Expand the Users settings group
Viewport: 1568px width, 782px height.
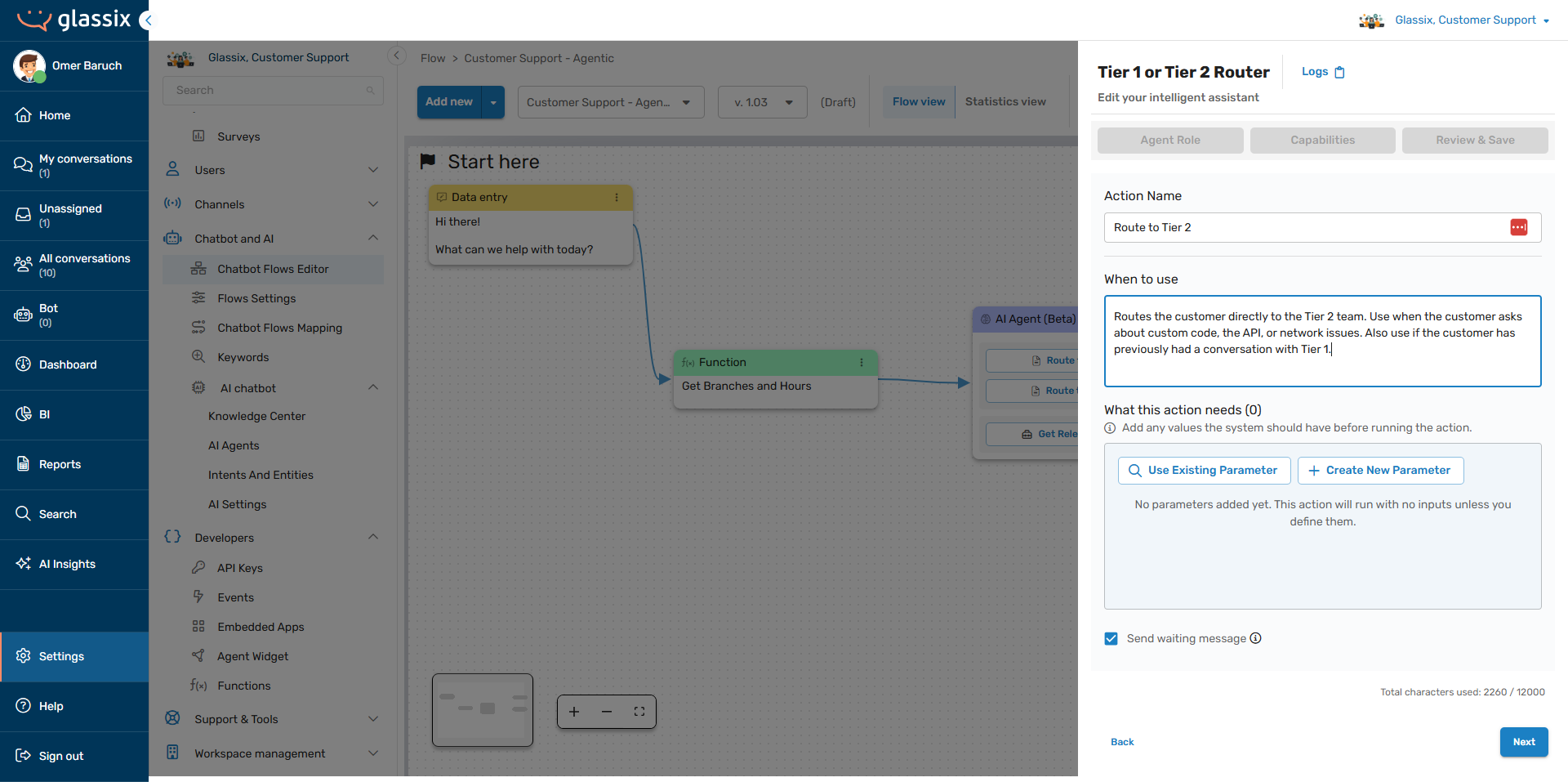pos(273,170)
